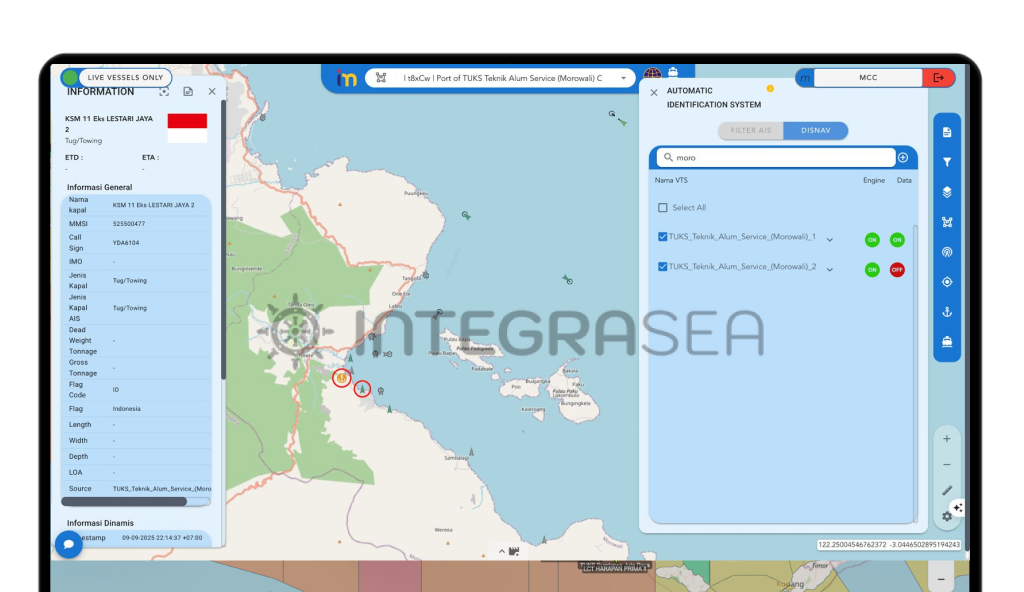The height and width of the screenshot is (592, 1024).
Task: Click the red logout icon beside MCC
Action: pos(938,78)
